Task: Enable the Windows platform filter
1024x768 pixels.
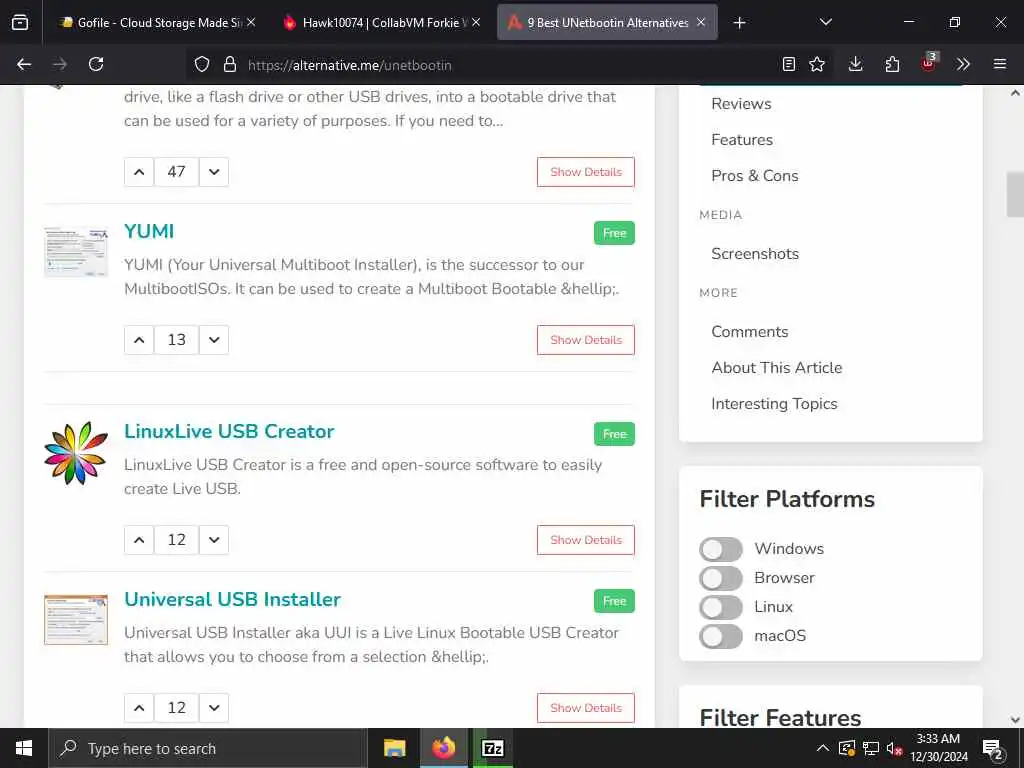Action: pyautogui.click(x=721, y=549)
